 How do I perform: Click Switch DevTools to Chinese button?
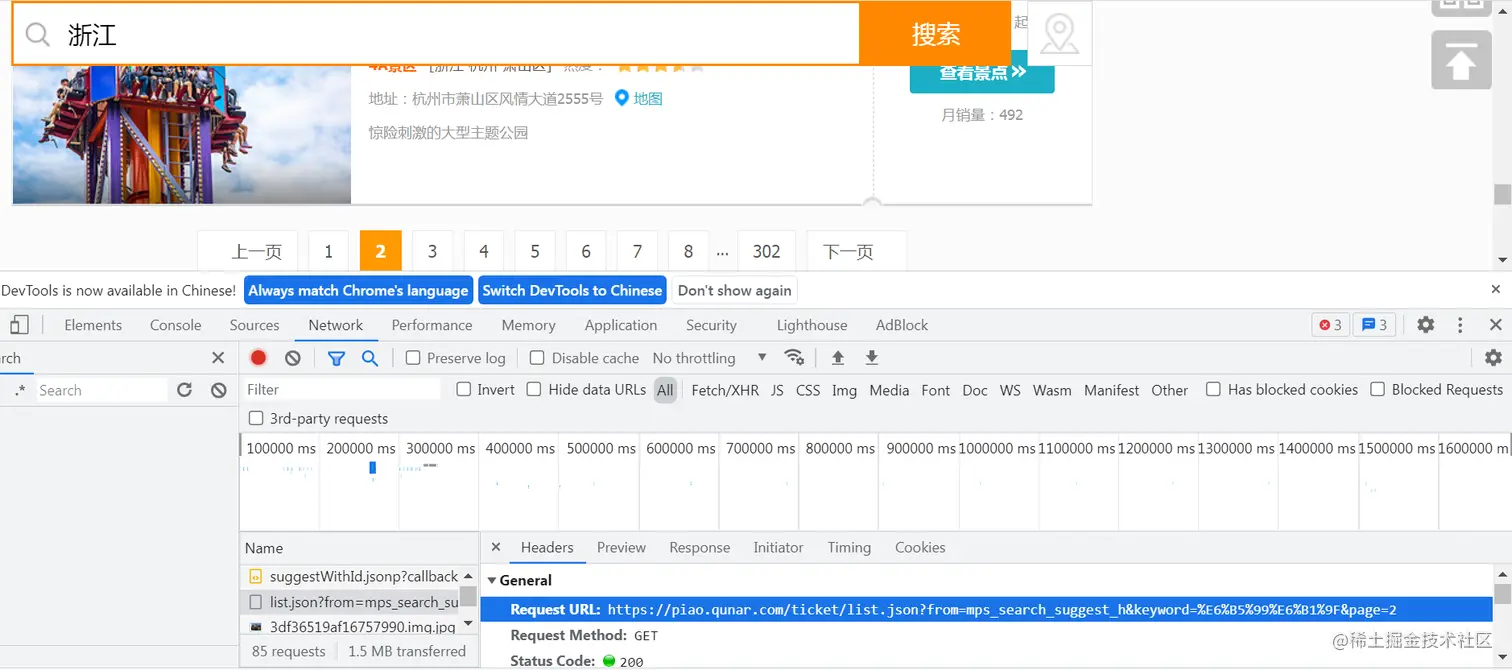pyautogui.click(x=572, y=290)
